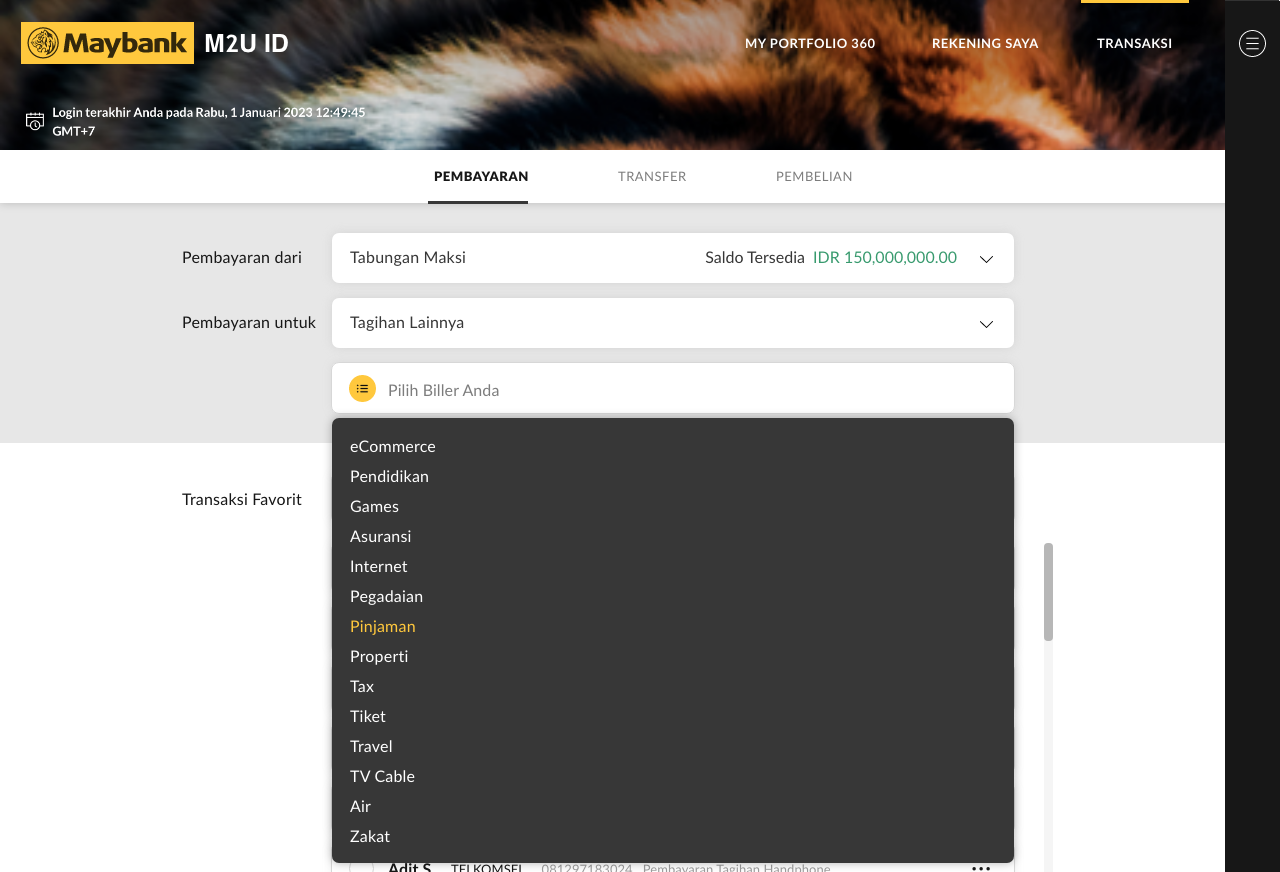Image resolution: width=1280 pixels, height=872 pixels.
Task: Select the Adit S. favorite radio button
Action: [x=361, y=867]
